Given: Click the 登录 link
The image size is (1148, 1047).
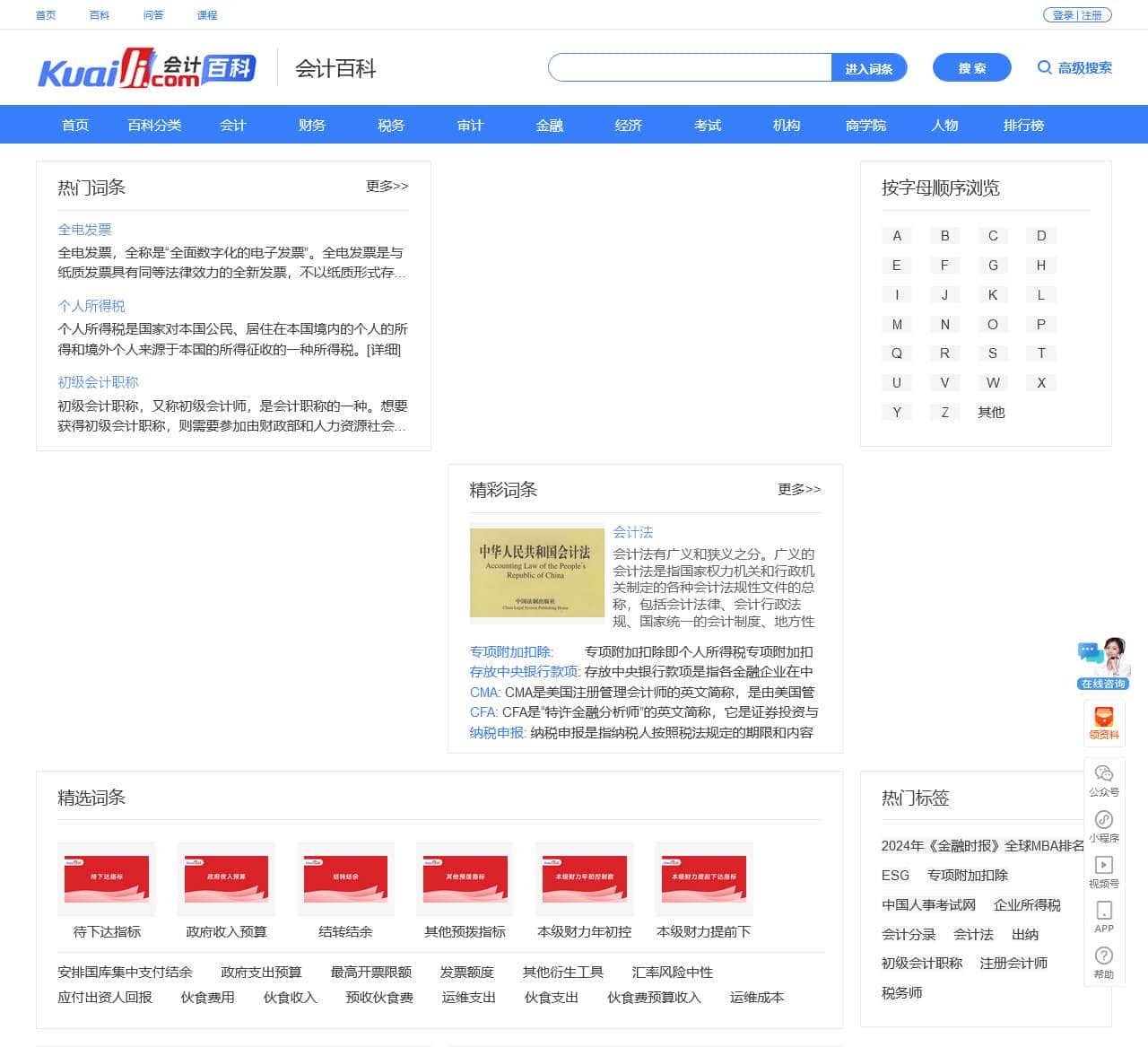Looking at the screenshot, I should (x=1064, y=15).
